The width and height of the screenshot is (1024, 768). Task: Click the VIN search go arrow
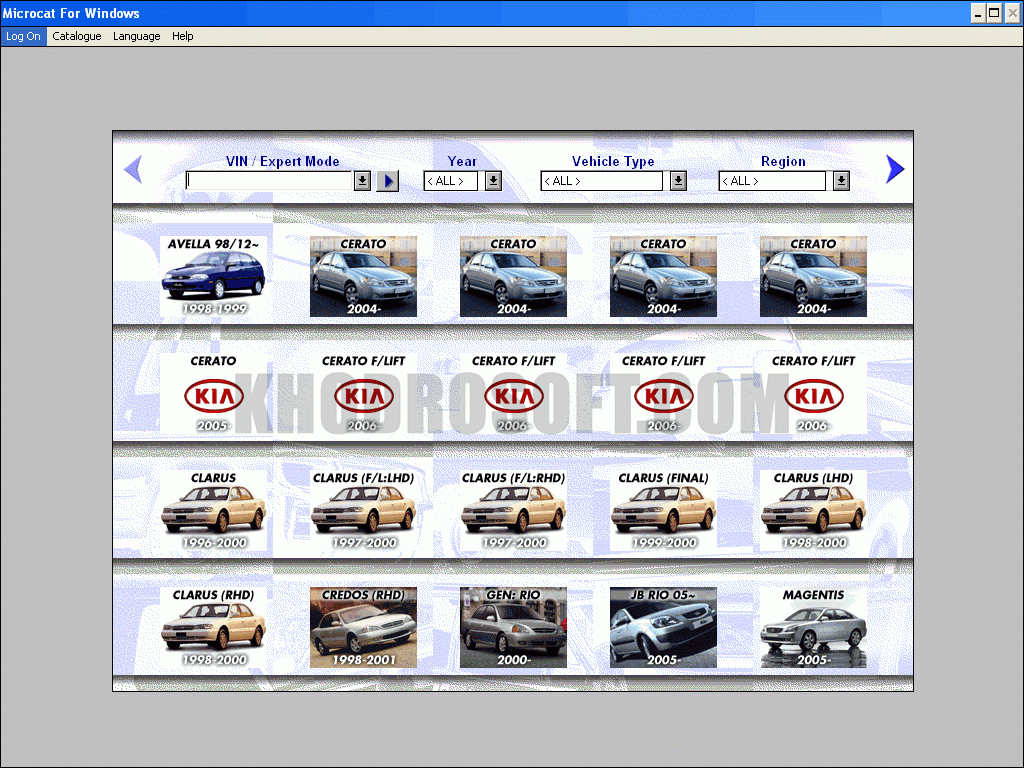pos(387,181)
